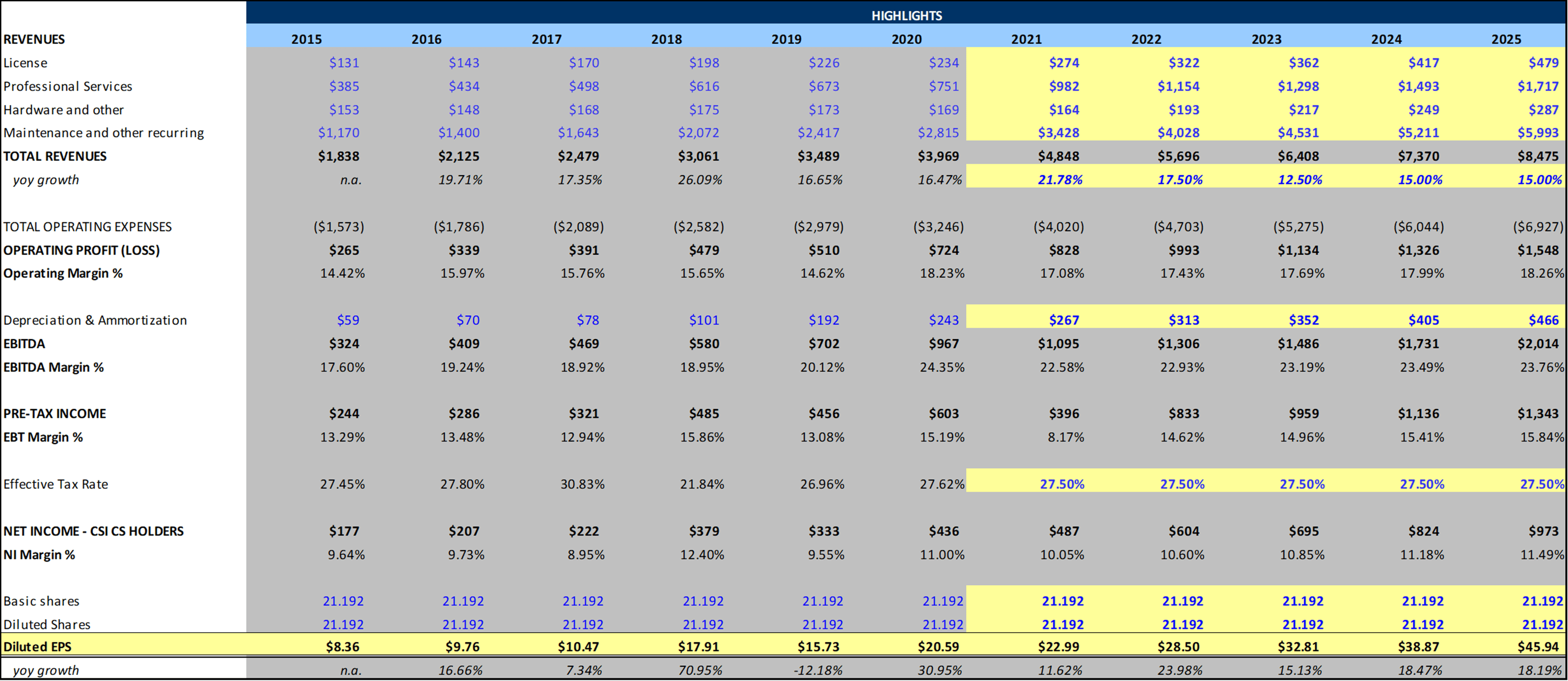Image resolution: width=1568 pixels, height=681 pixels.
Task: Click the Effective Tax Rate label
Action: coord(56,484)
